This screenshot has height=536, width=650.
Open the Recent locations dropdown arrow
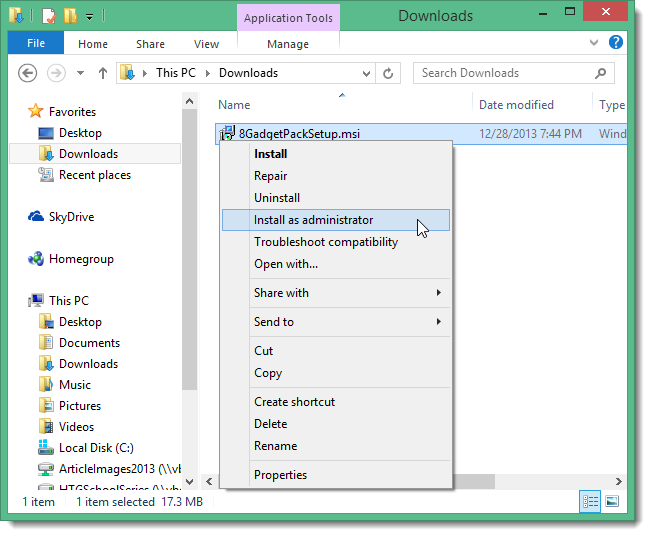click(80, 73)
